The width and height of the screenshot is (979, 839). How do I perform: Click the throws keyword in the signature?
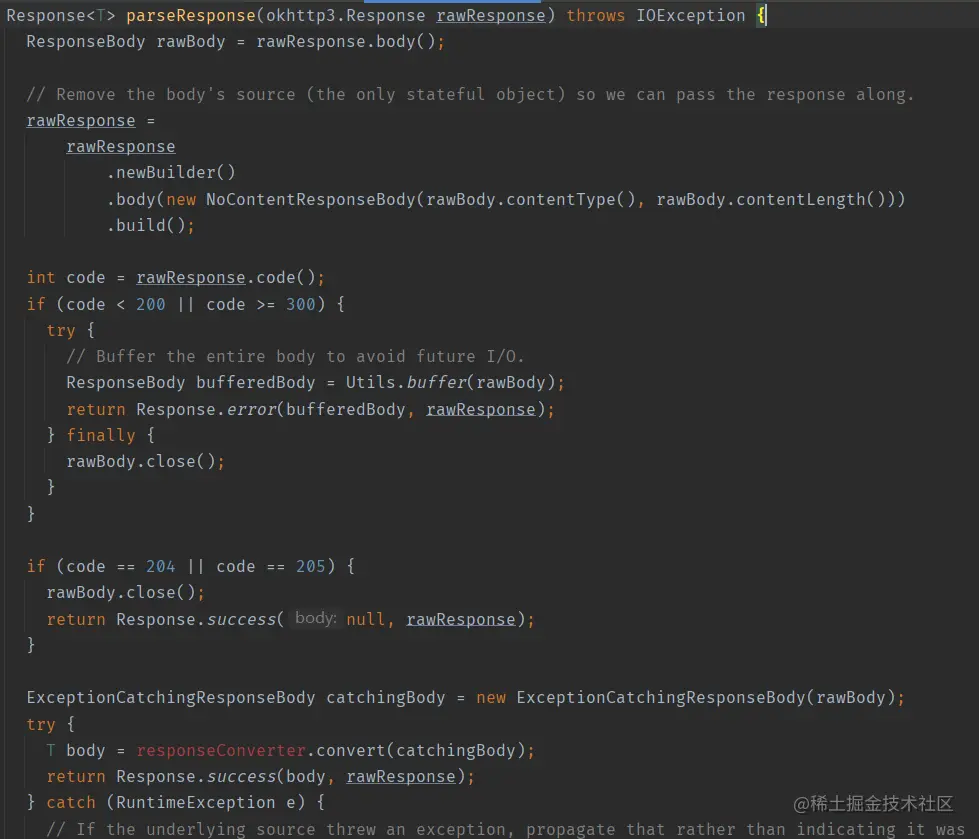pos(596,16)
